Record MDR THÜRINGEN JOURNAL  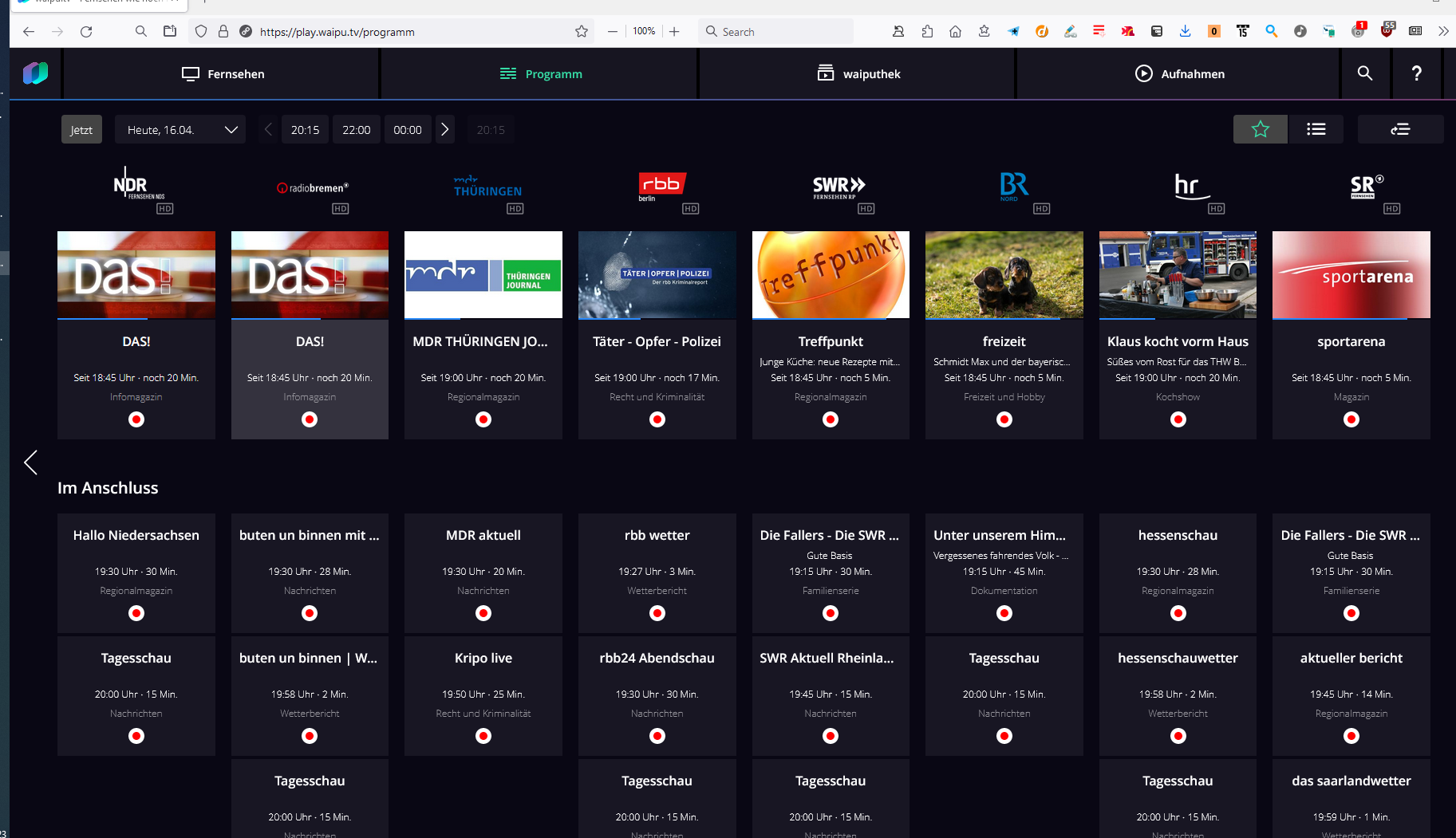pos(483,419)
